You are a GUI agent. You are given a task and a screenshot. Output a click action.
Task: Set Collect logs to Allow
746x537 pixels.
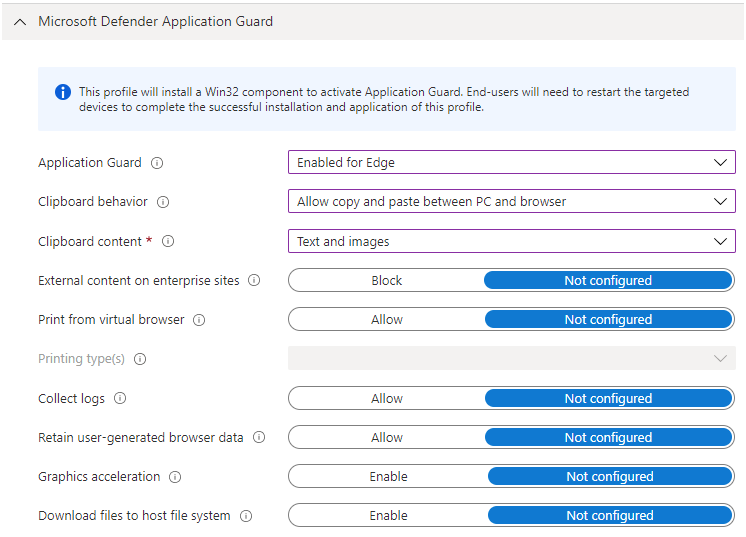(x=387, y=398)
